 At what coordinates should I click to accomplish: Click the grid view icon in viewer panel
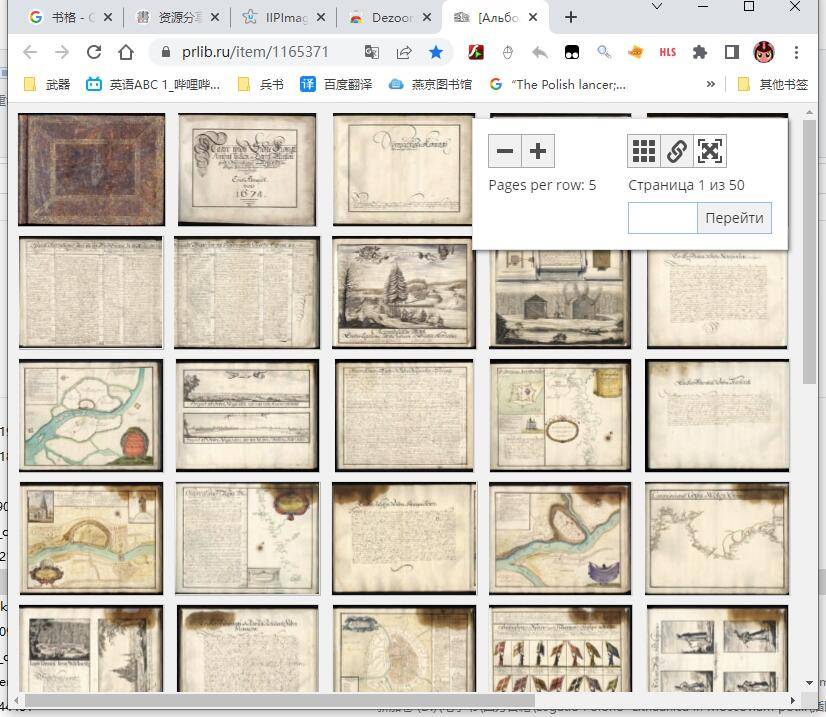click(x=644, y=151)
